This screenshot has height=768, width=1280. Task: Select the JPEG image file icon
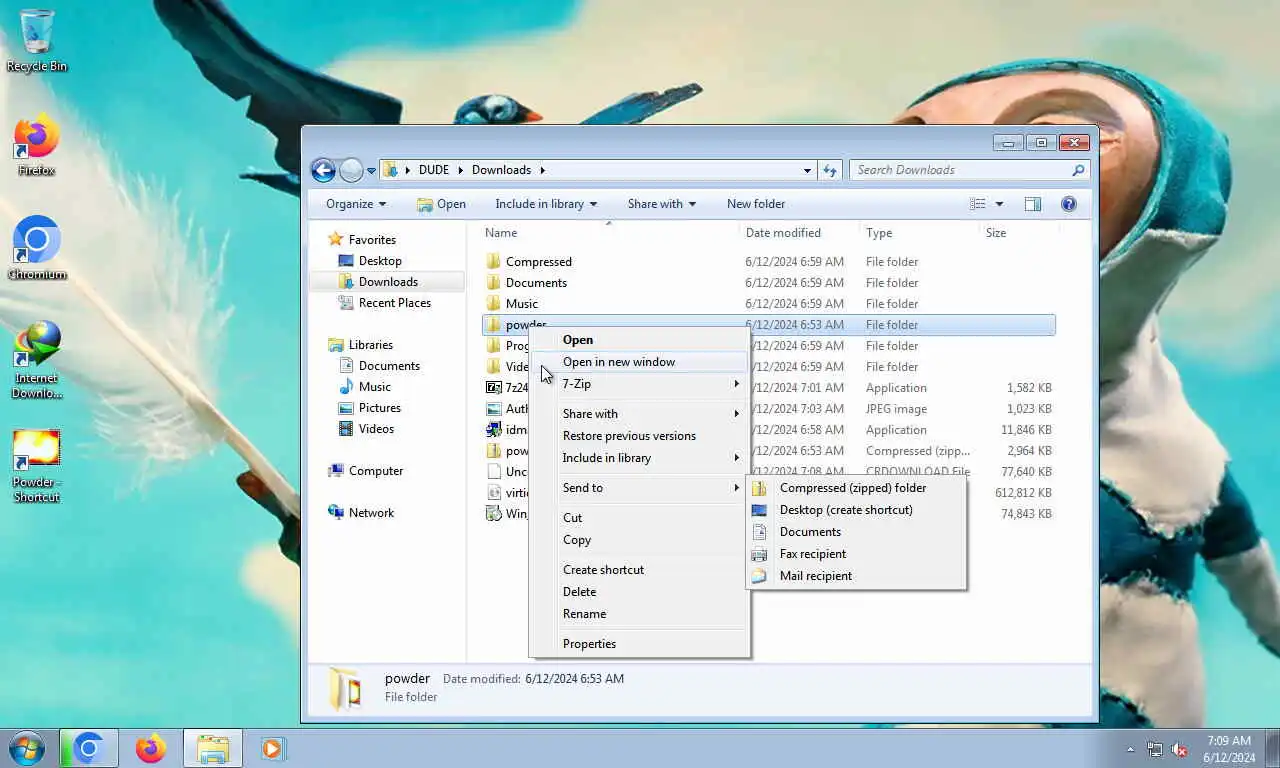[x=493, y=409]
